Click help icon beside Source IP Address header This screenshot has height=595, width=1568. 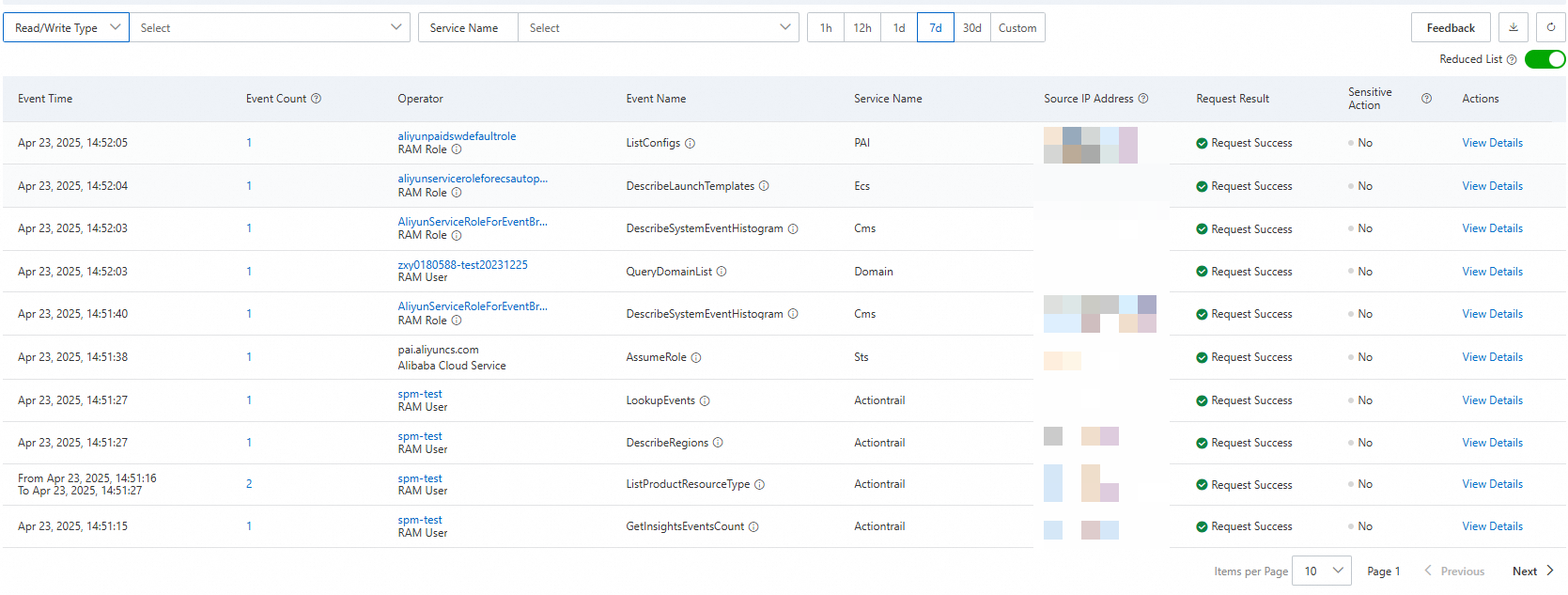click(x=1143, y=99)
